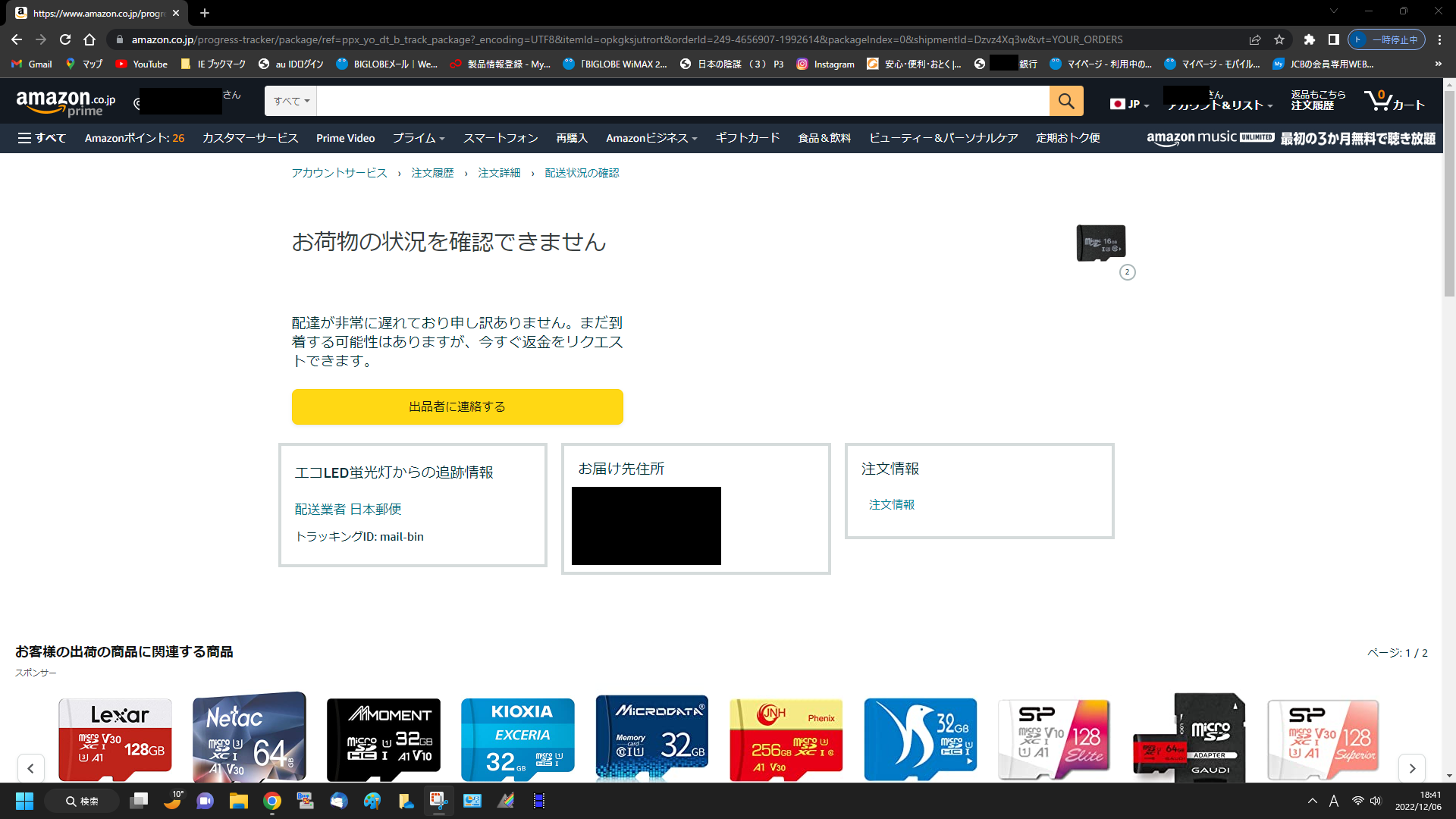Click the orange search magnifier button
The image size is (1456, 819).
coord(1065,101)
